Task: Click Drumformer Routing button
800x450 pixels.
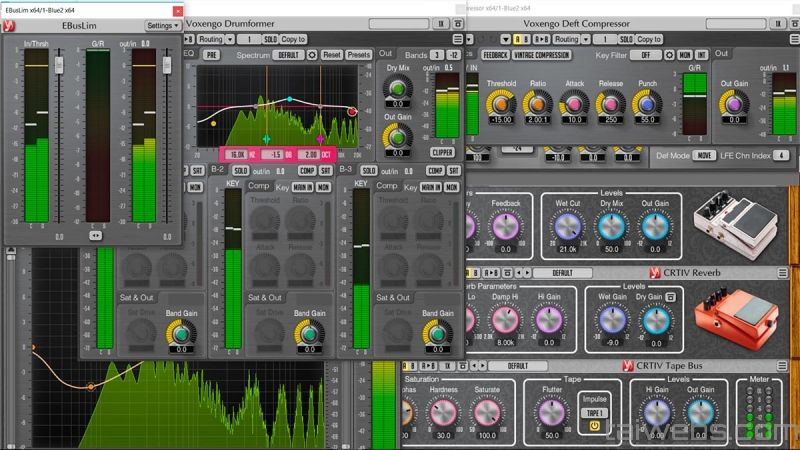Action: tap(210, 39)
